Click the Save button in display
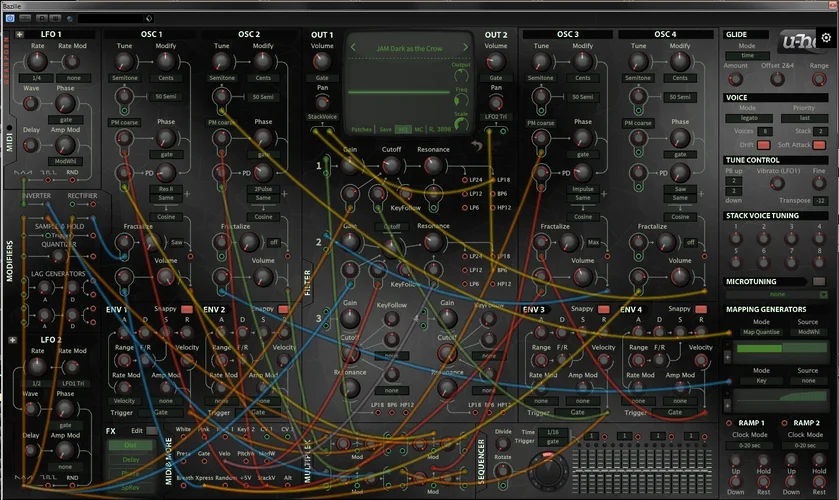Viewport: 839px width, 500px height. click(384, 129)
